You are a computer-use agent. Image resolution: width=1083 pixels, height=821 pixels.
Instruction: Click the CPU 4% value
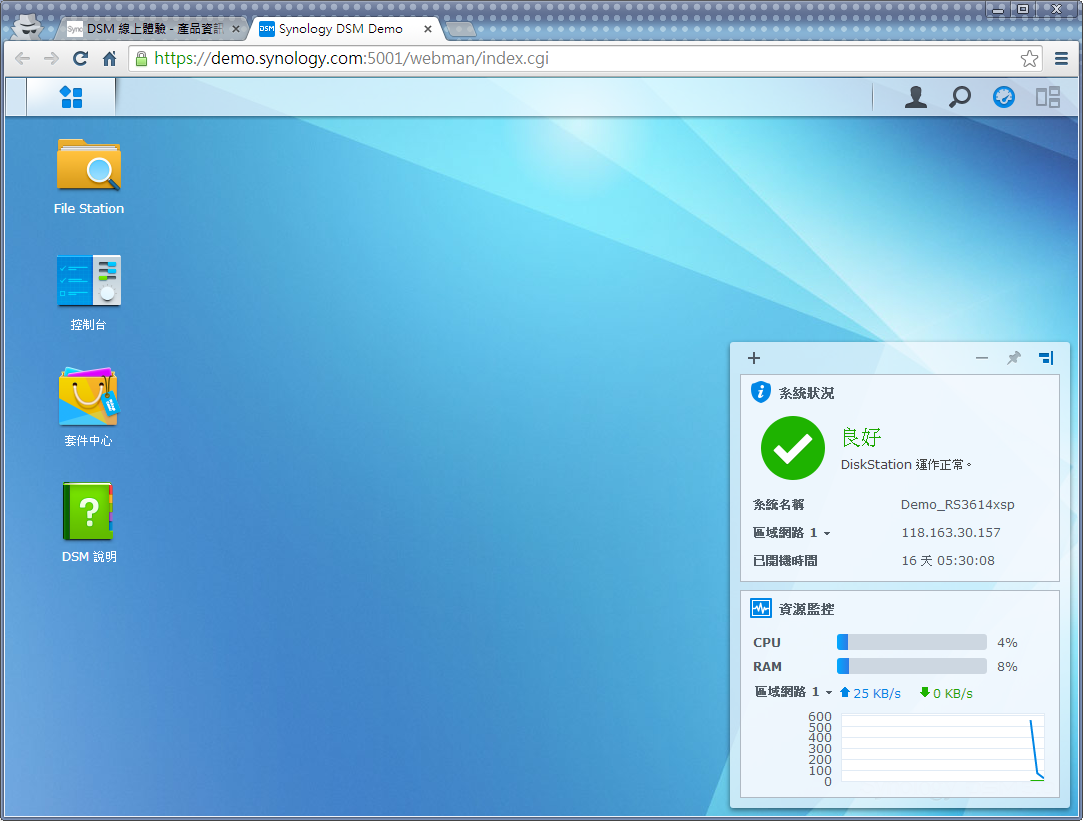coord(1007,643)
